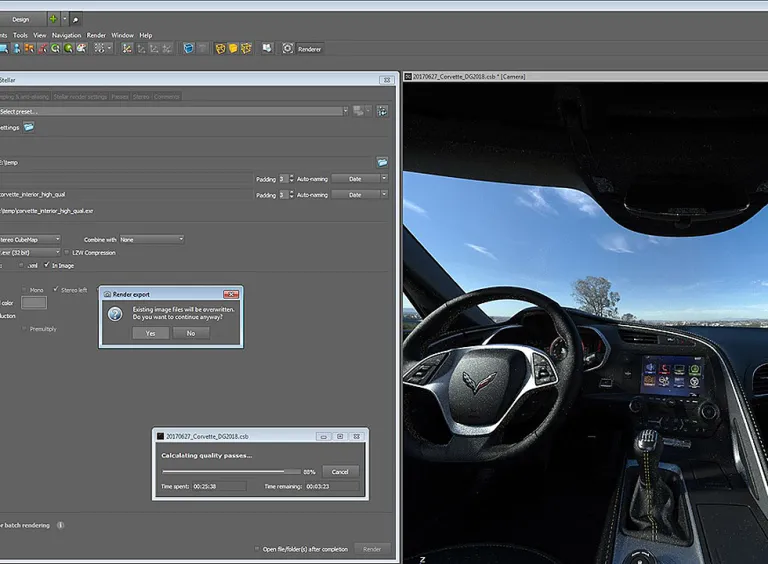The image size is (768, 564).
Task: Click the render target icon beside Renderer
Action: [288, 48]
